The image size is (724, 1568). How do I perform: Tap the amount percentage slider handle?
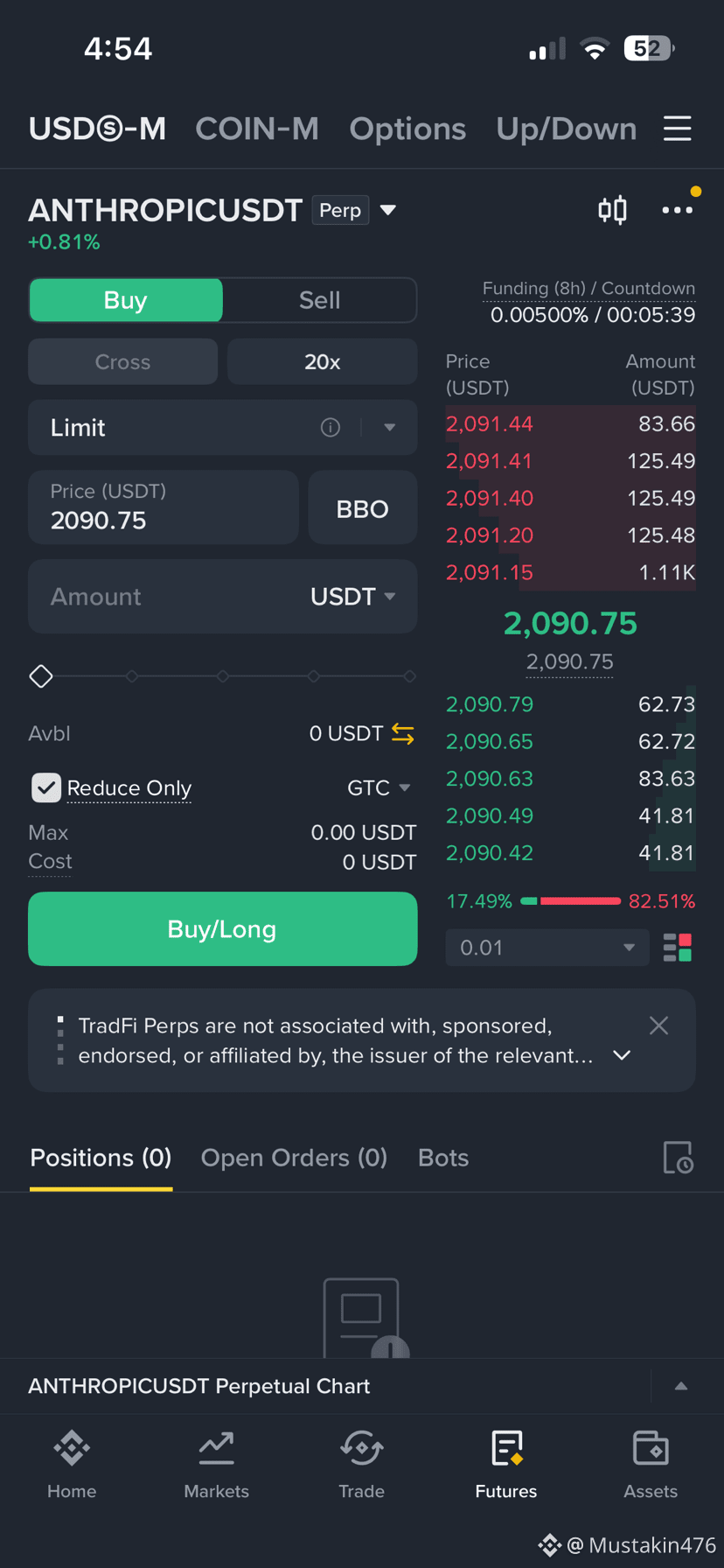(41, 676)
